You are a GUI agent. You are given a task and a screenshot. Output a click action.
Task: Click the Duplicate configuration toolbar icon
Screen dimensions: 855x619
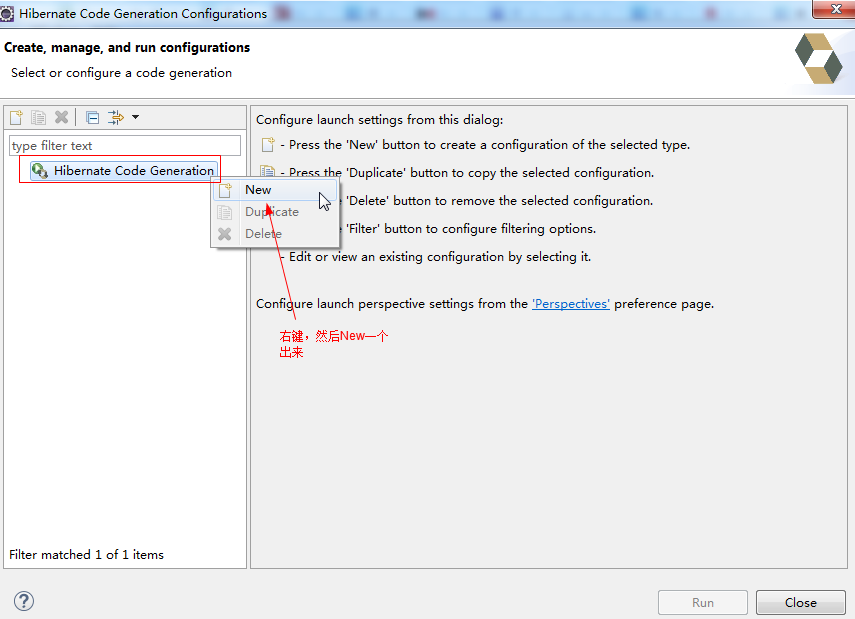pos(39,117)
